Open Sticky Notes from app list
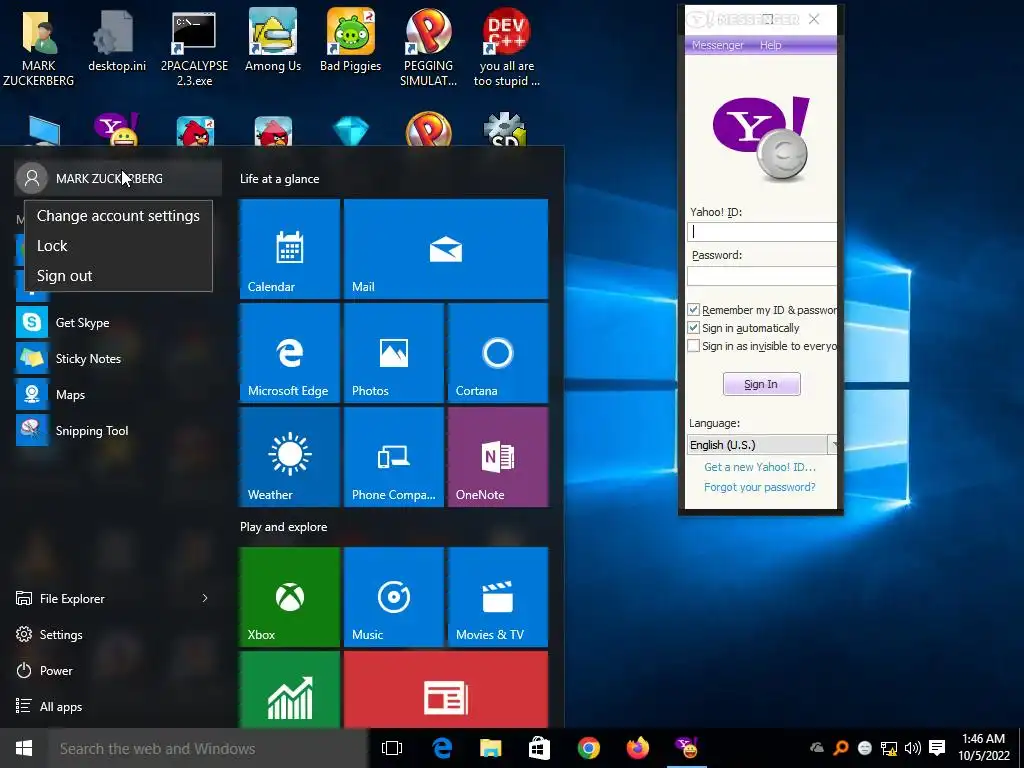 [118, 359]
